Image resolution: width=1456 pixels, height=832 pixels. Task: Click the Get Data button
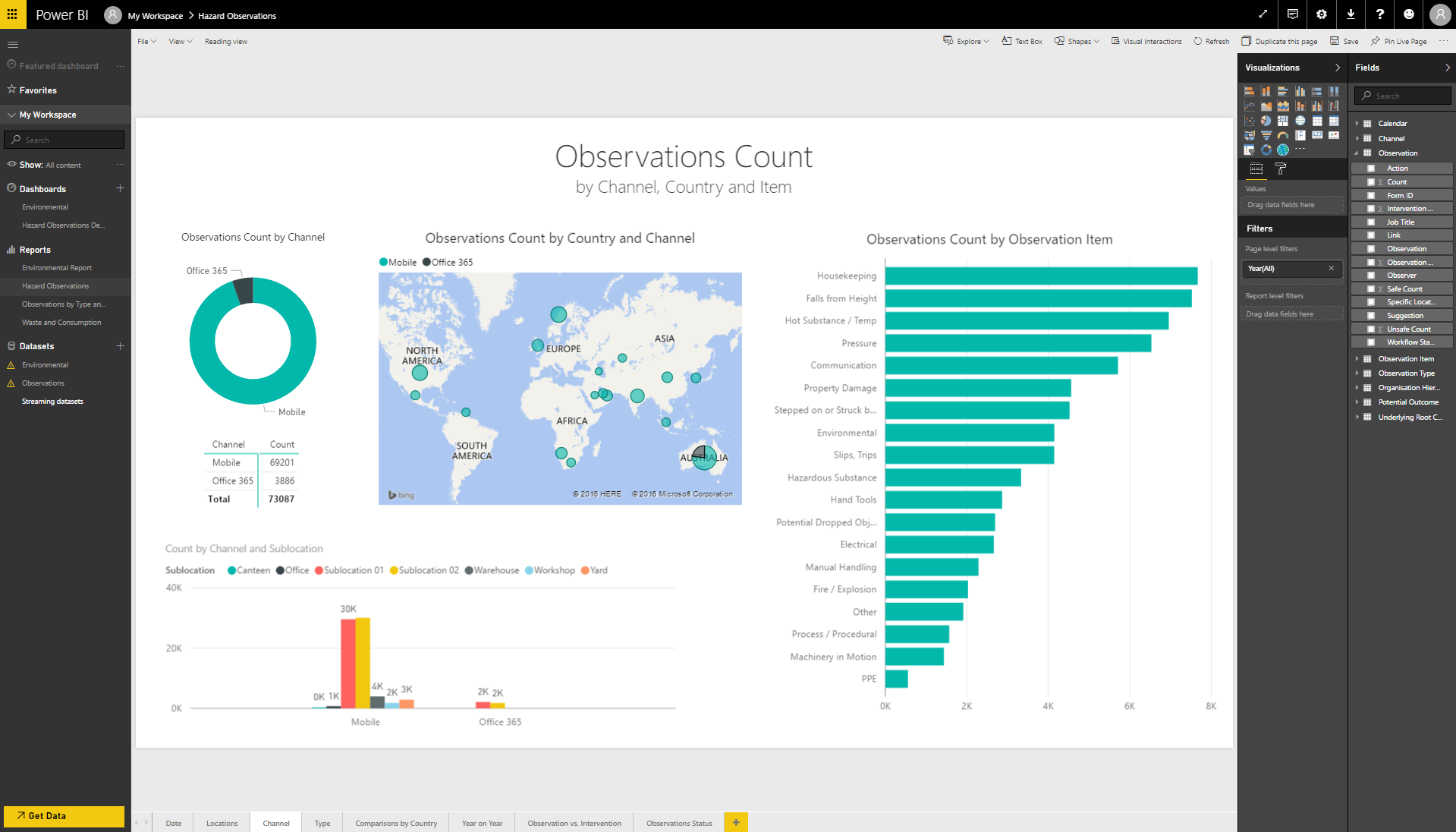tap(64, 816)
